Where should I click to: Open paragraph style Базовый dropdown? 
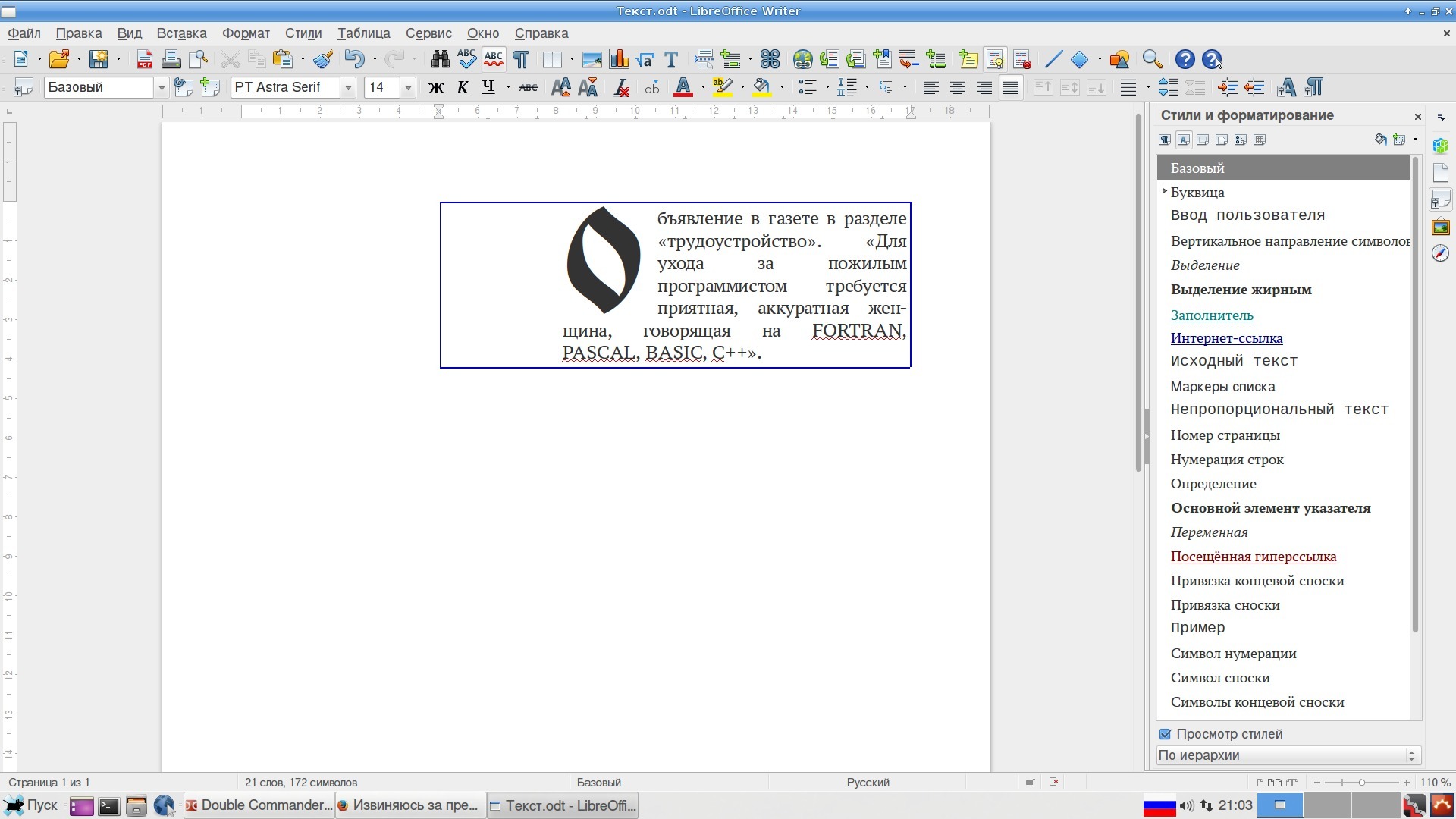[162, 88]
